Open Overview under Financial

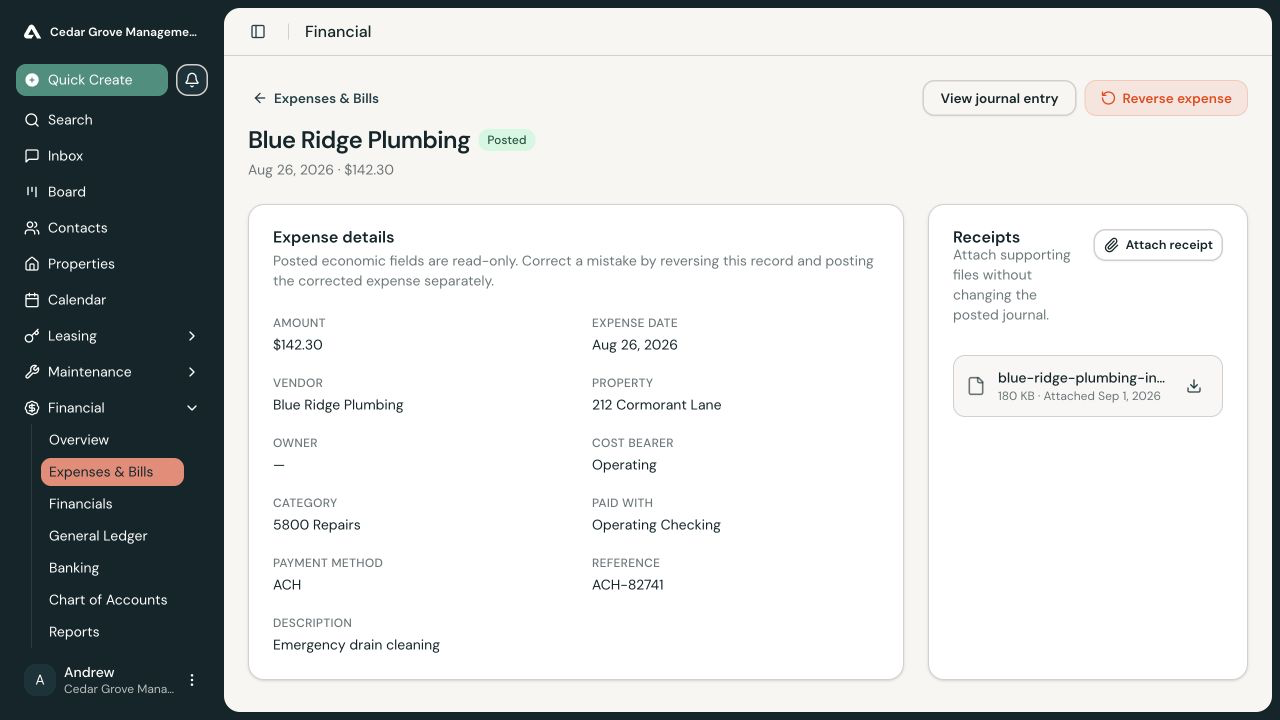click(x=79, y=440)
